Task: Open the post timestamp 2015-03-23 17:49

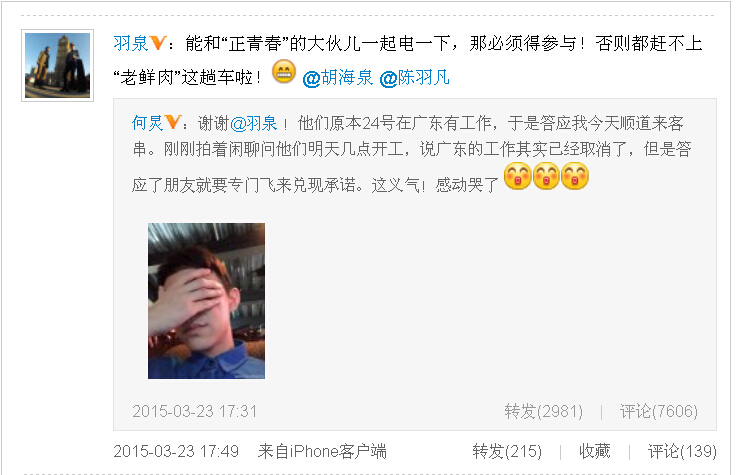Action: coord(176,451)
